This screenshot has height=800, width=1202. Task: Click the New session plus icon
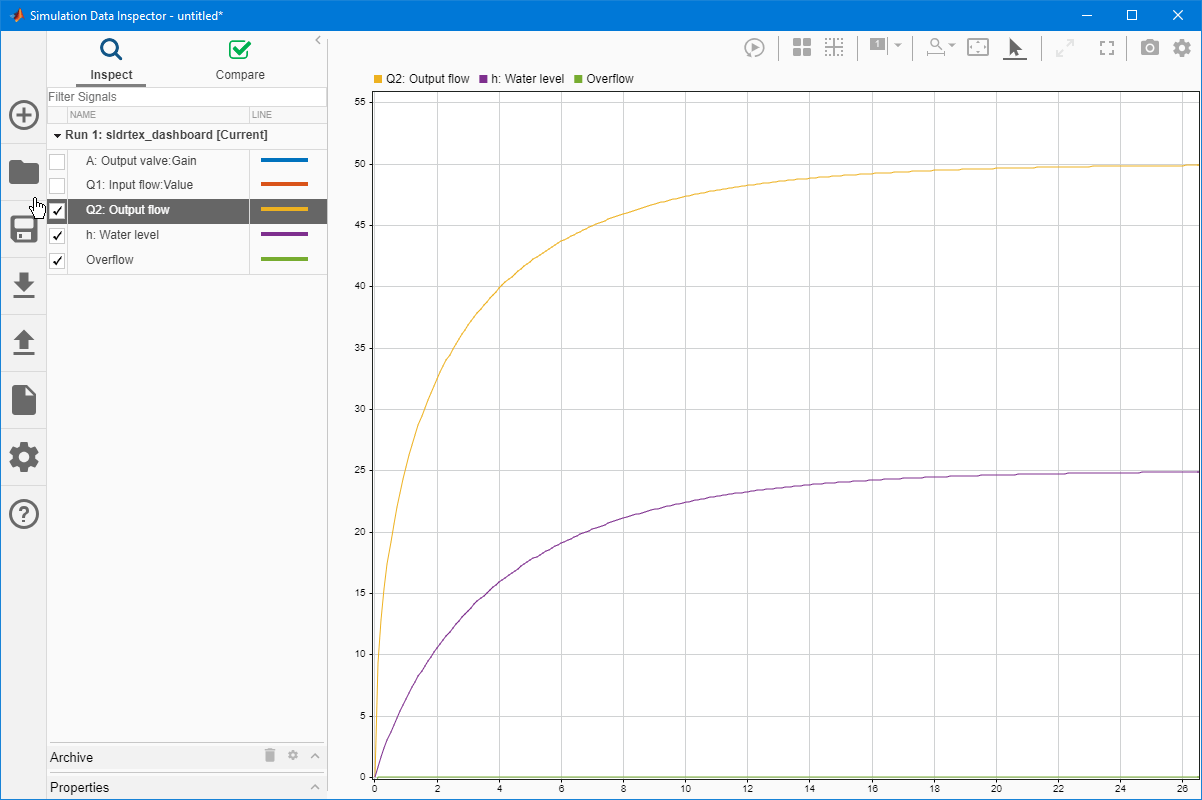click(x=24, y=115)
